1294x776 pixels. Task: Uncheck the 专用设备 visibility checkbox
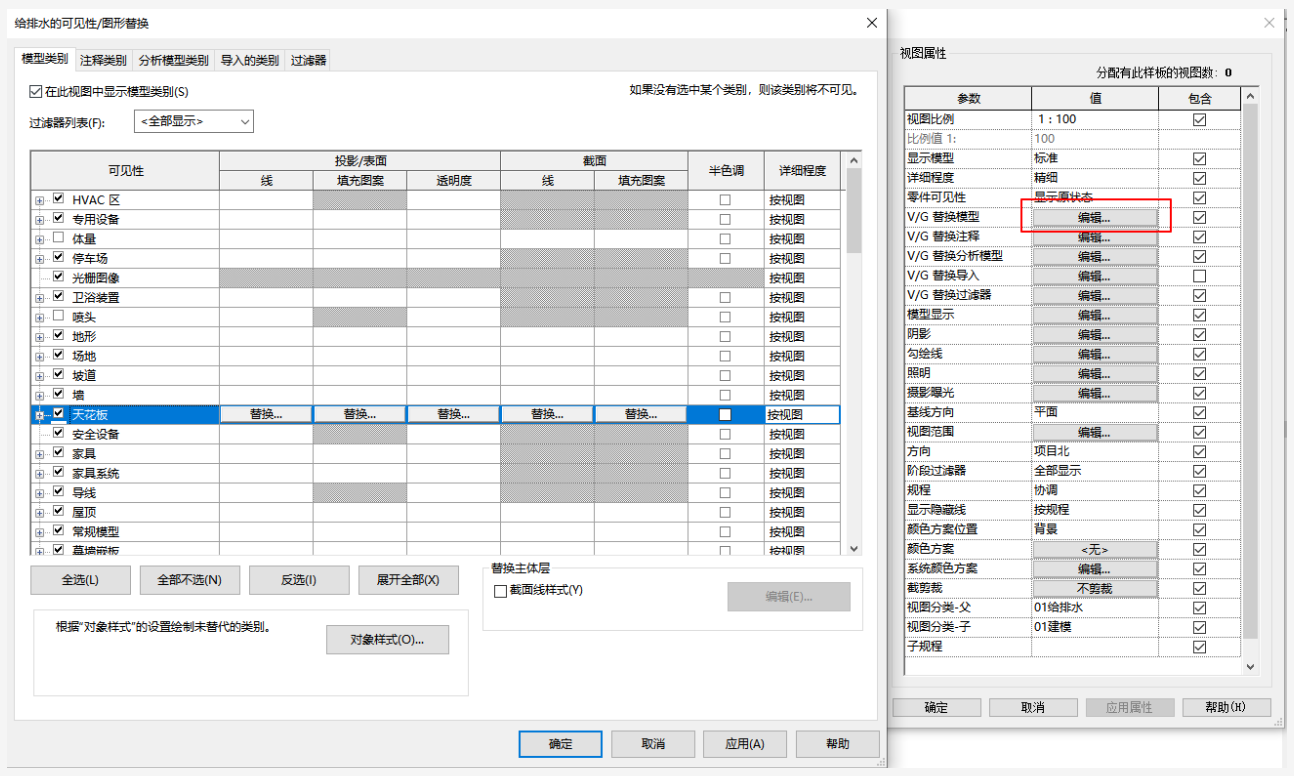58,219
